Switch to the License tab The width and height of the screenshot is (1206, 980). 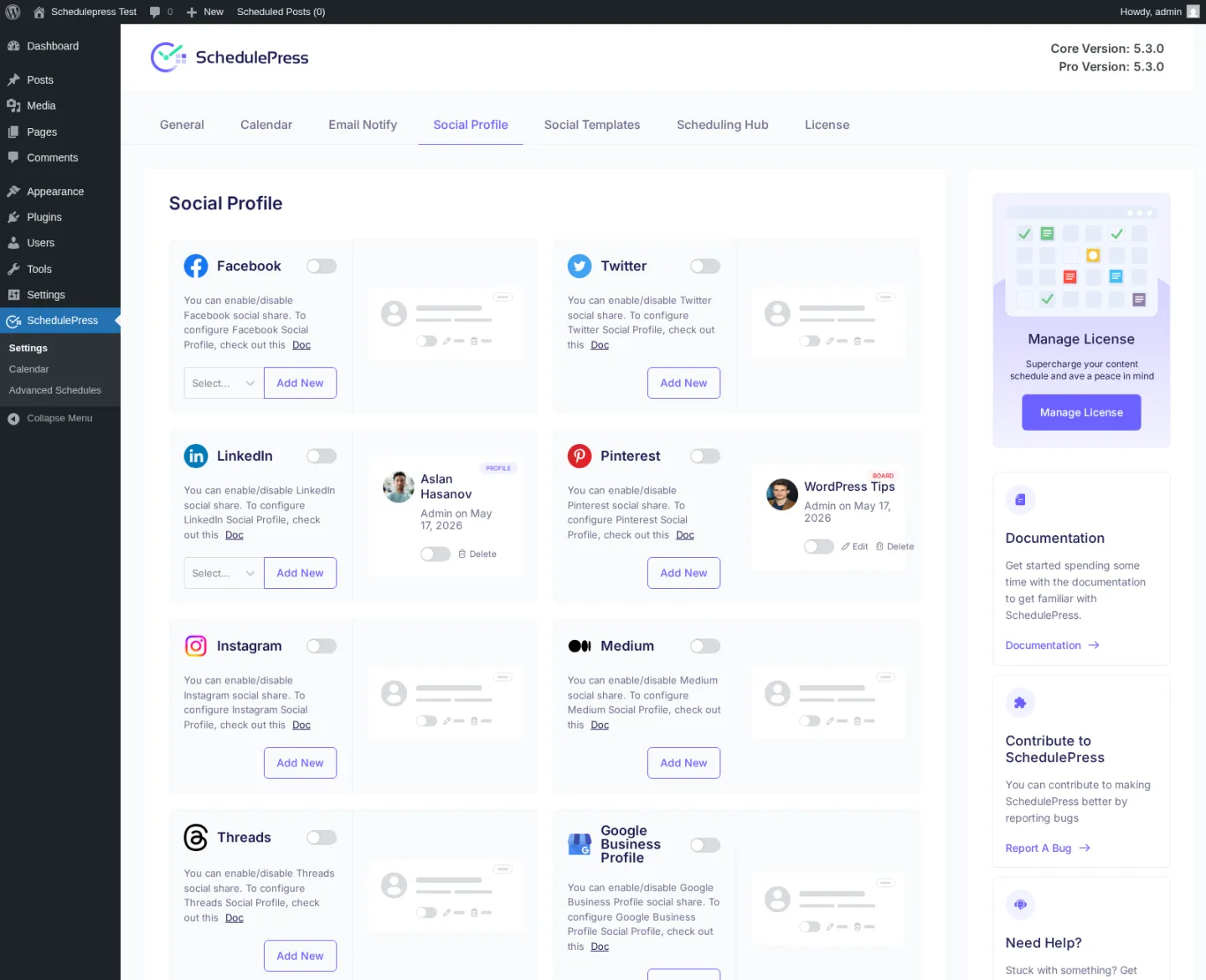pos(827,125)
